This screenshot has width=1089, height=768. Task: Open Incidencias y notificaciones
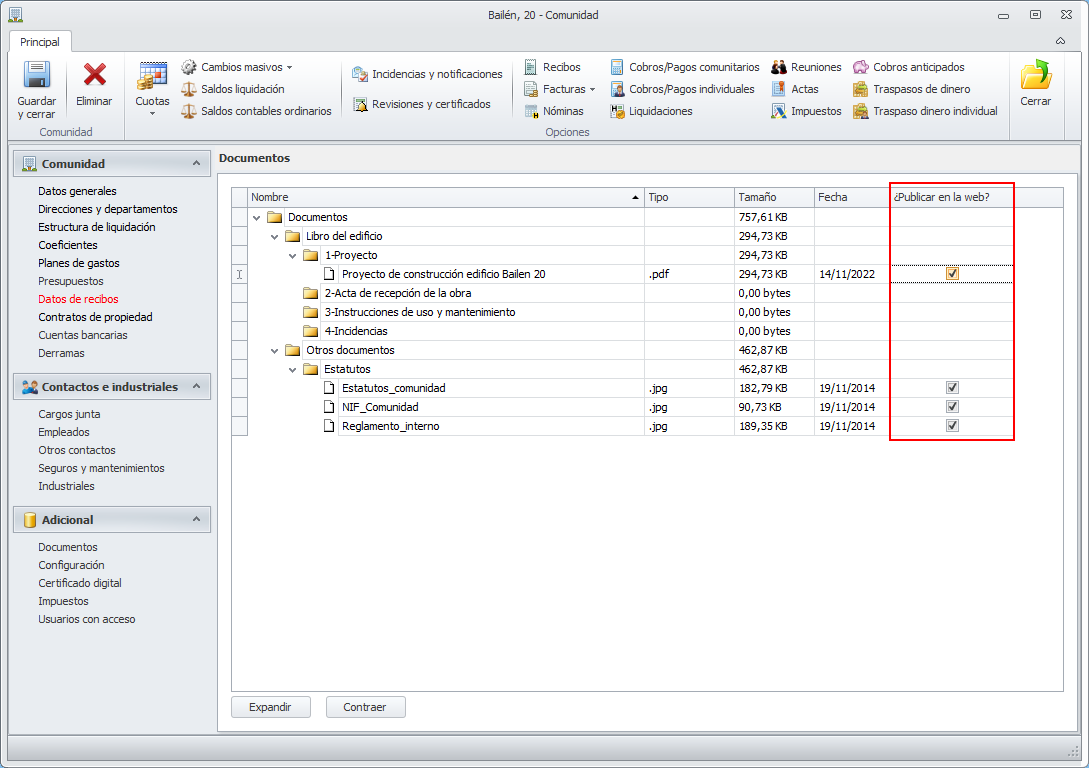click(427, 74)
